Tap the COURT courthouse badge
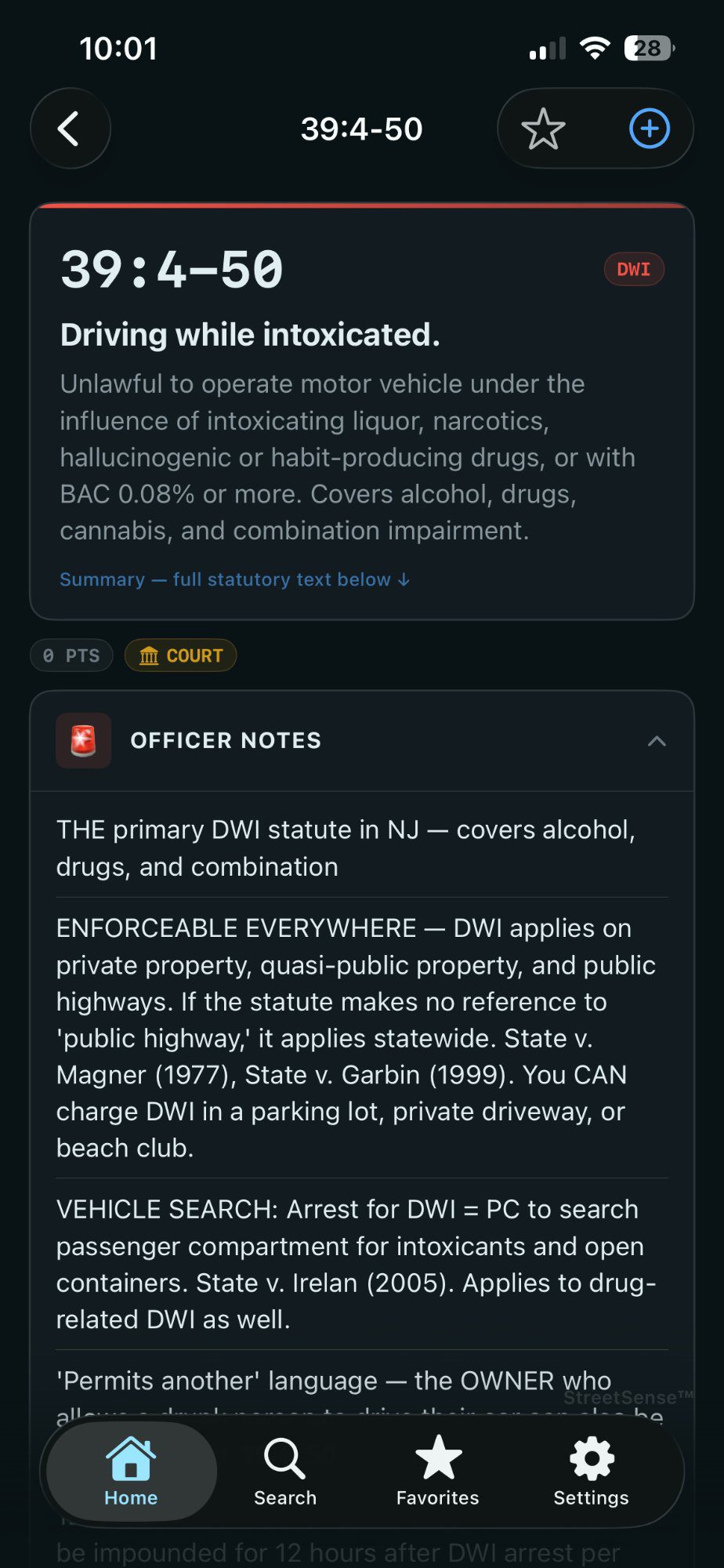Screen dimensions: 724x1568 coord(181,655)
